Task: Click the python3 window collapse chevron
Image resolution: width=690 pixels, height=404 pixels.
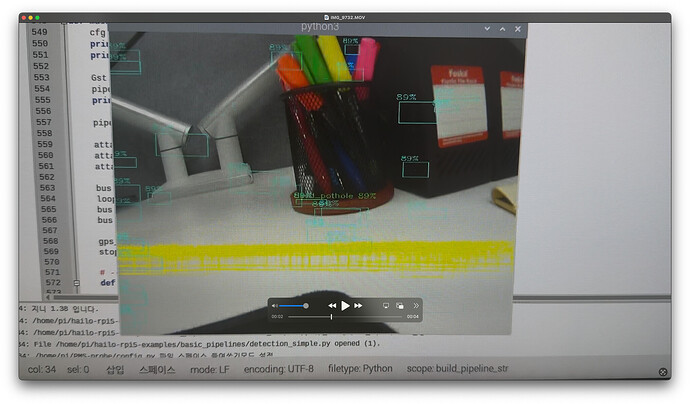Action: [487, 31]
